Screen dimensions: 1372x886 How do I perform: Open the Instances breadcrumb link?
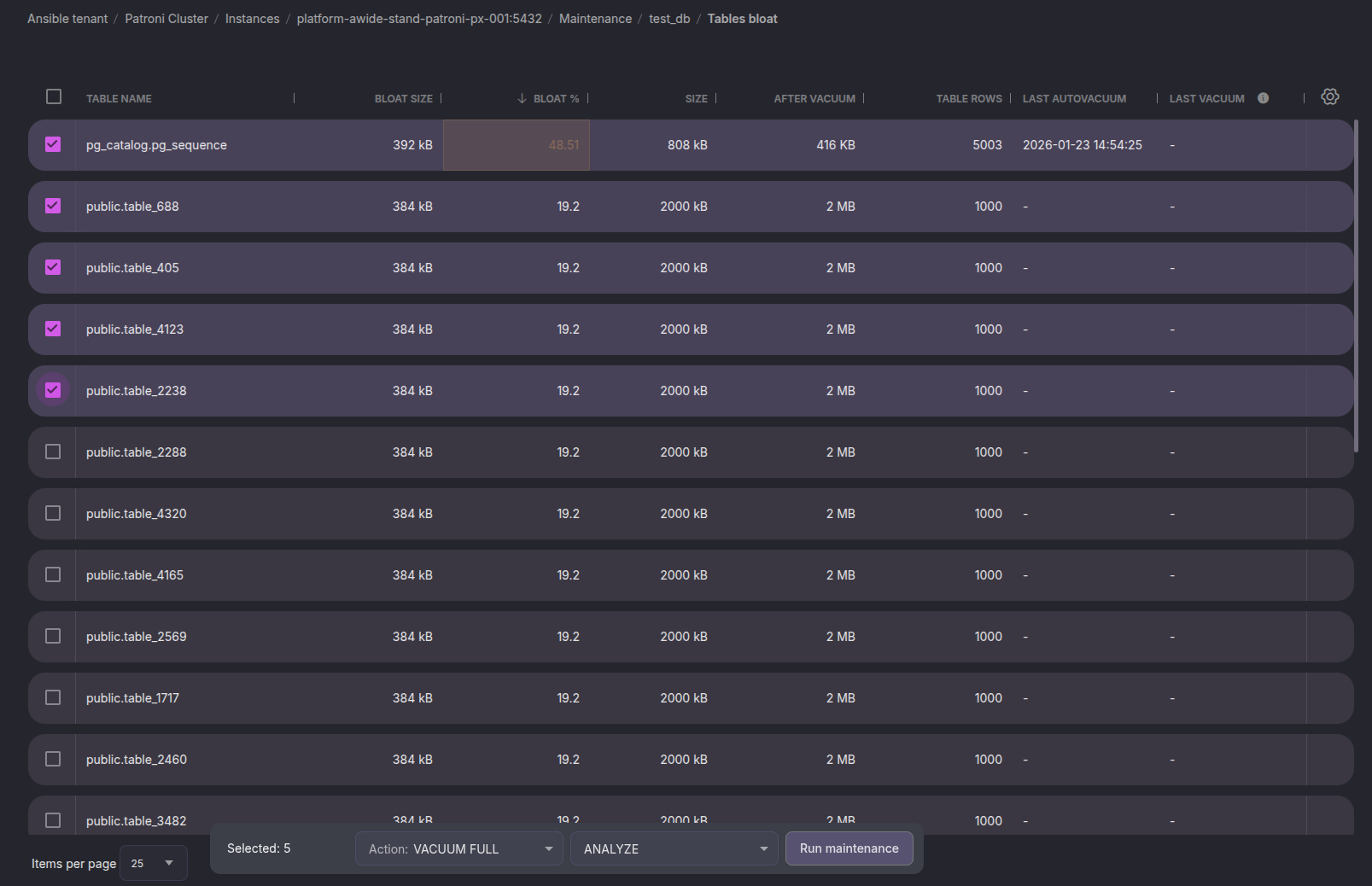click(x=252, y=19)
